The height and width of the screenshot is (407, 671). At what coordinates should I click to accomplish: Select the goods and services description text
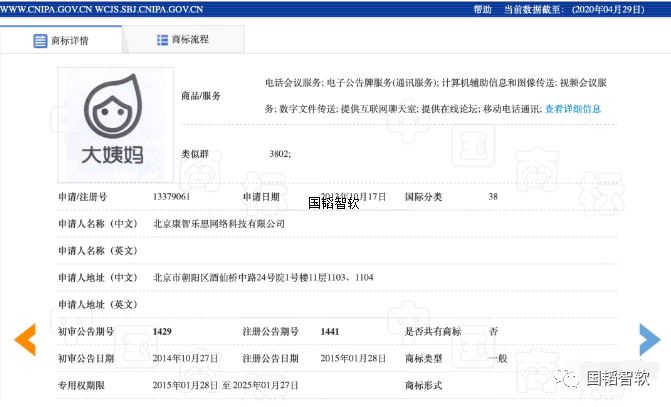coord(436,95)
